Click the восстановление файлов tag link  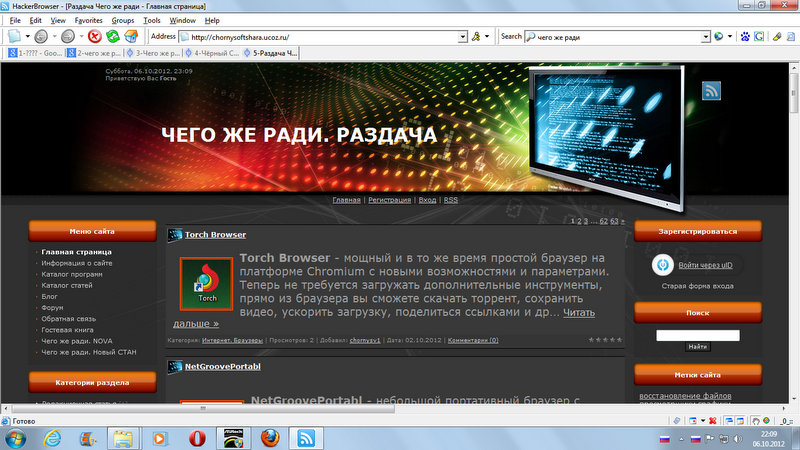tap(685, 396)
